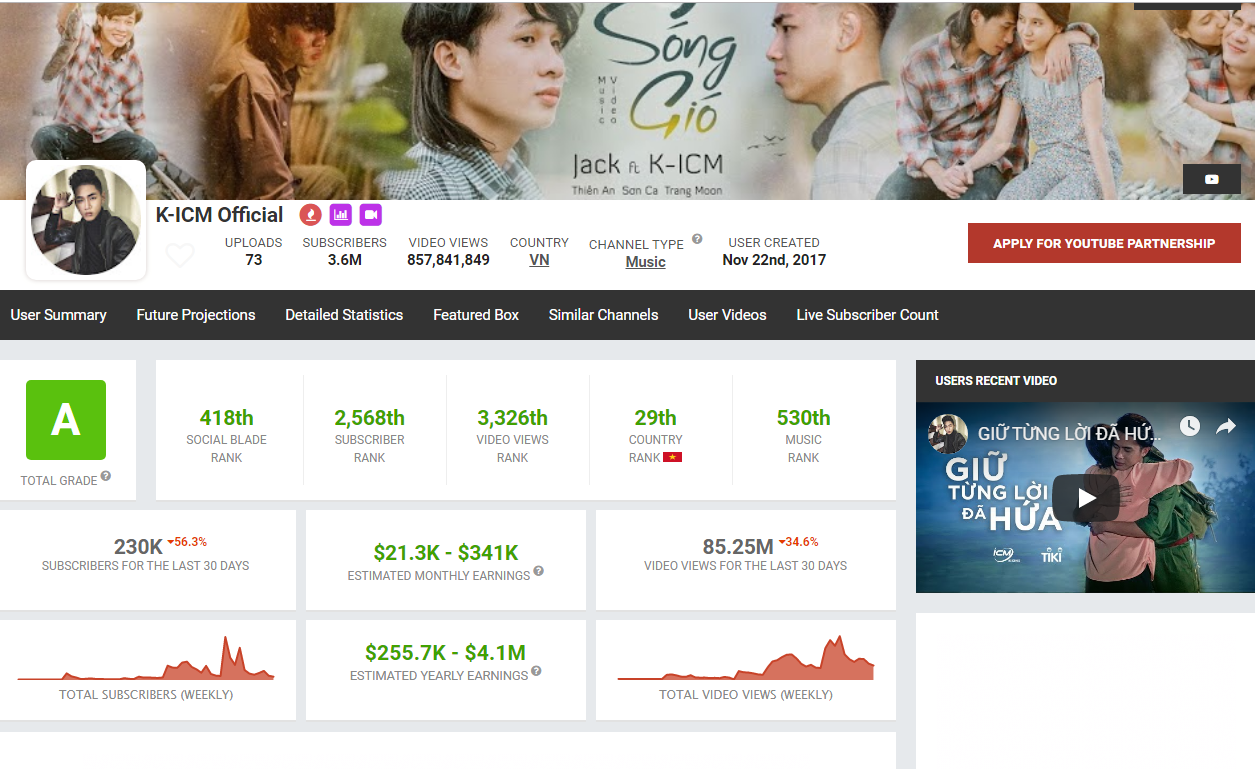Click the uploads count 73

tap(253, 260)
